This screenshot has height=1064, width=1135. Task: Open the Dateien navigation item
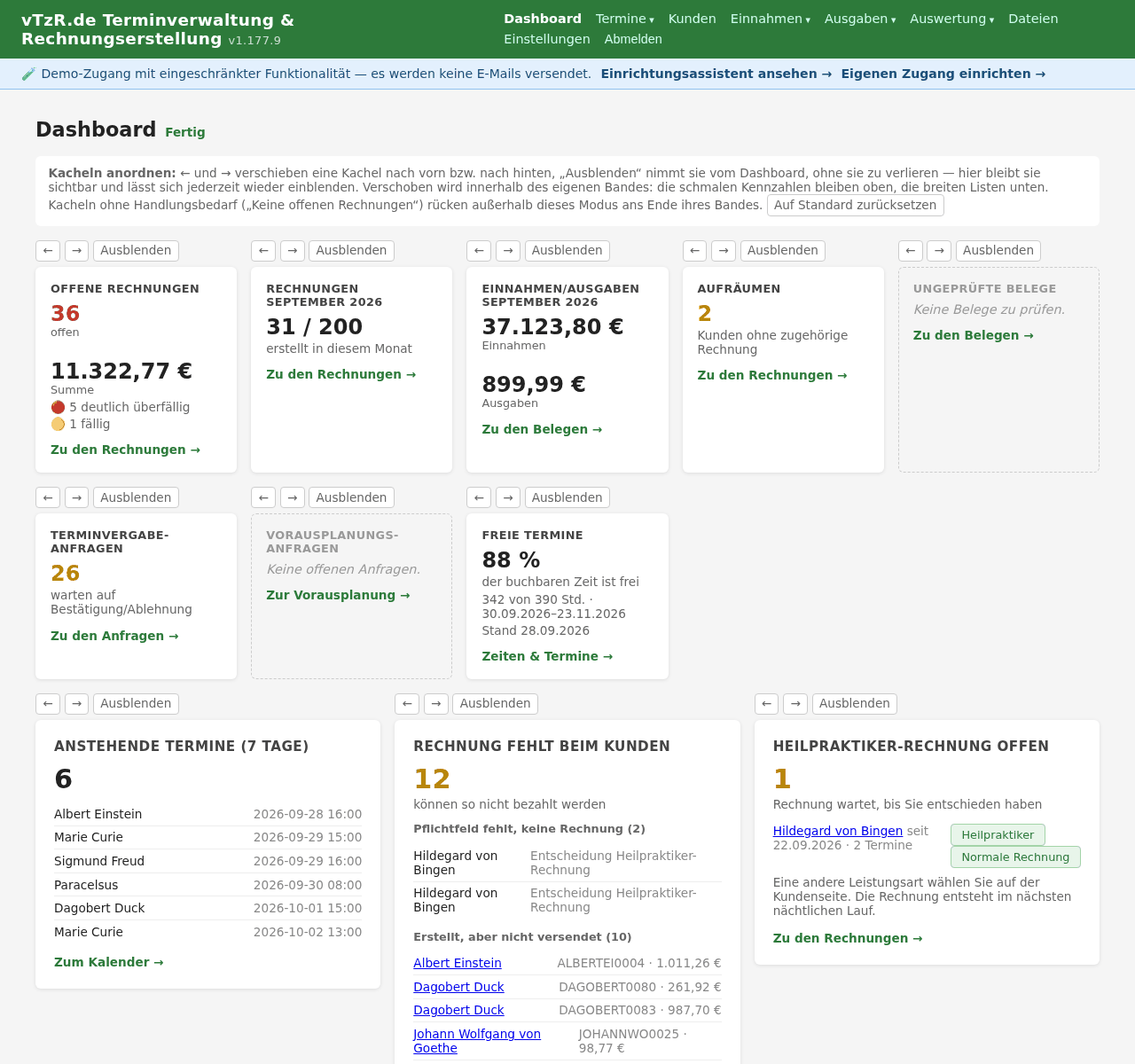[1033, 19]
